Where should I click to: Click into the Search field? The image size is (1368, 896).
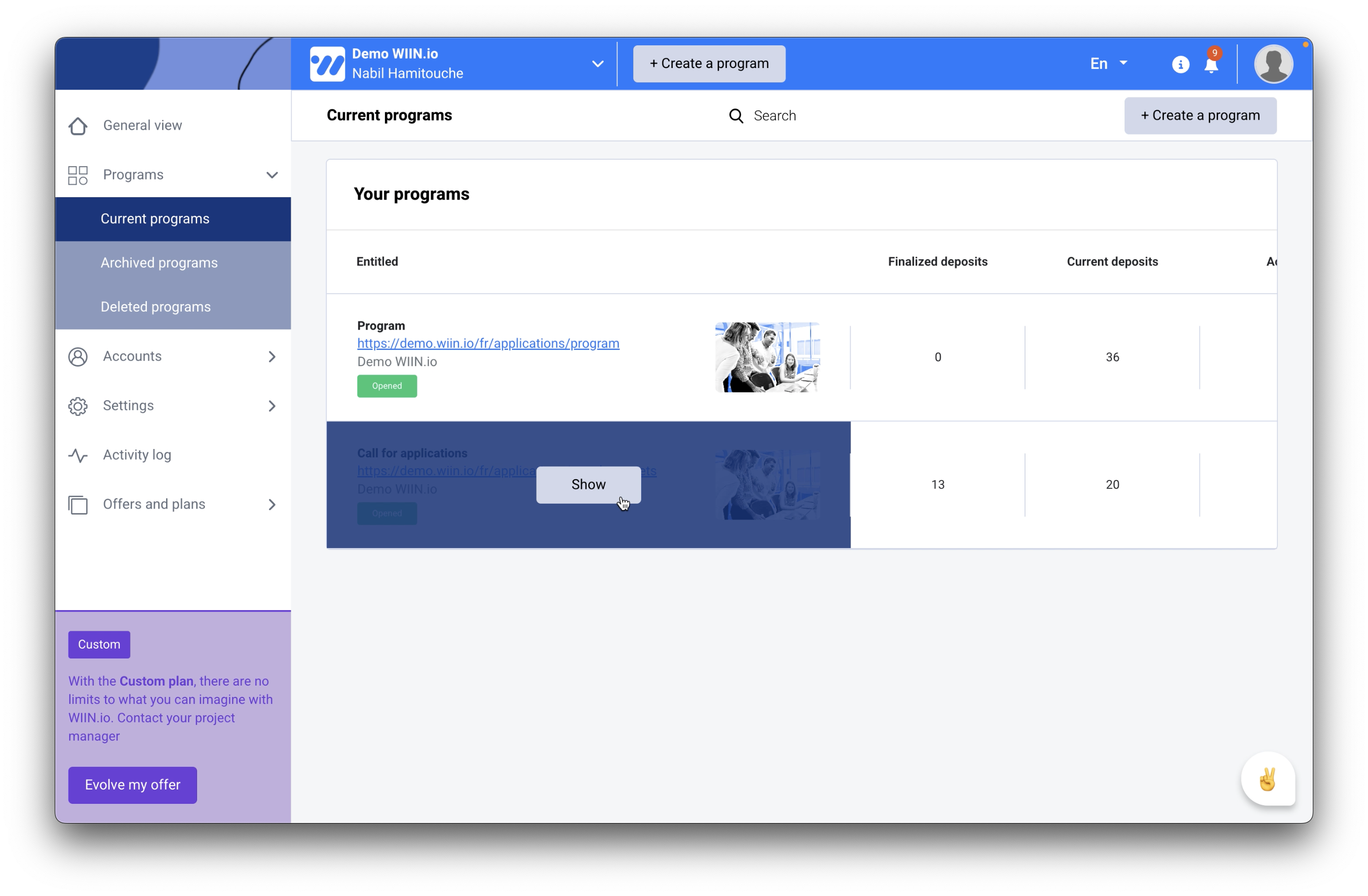[x=774, y=116]
